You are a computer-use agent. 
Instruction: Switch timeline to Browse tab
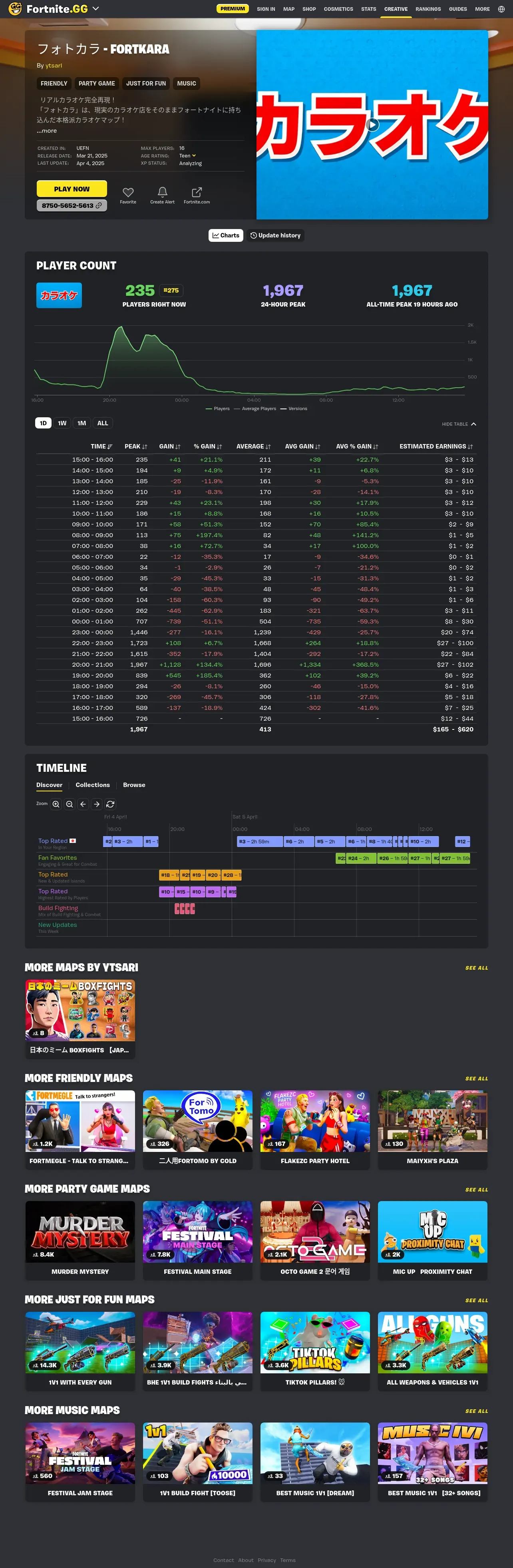pos(134,785)
